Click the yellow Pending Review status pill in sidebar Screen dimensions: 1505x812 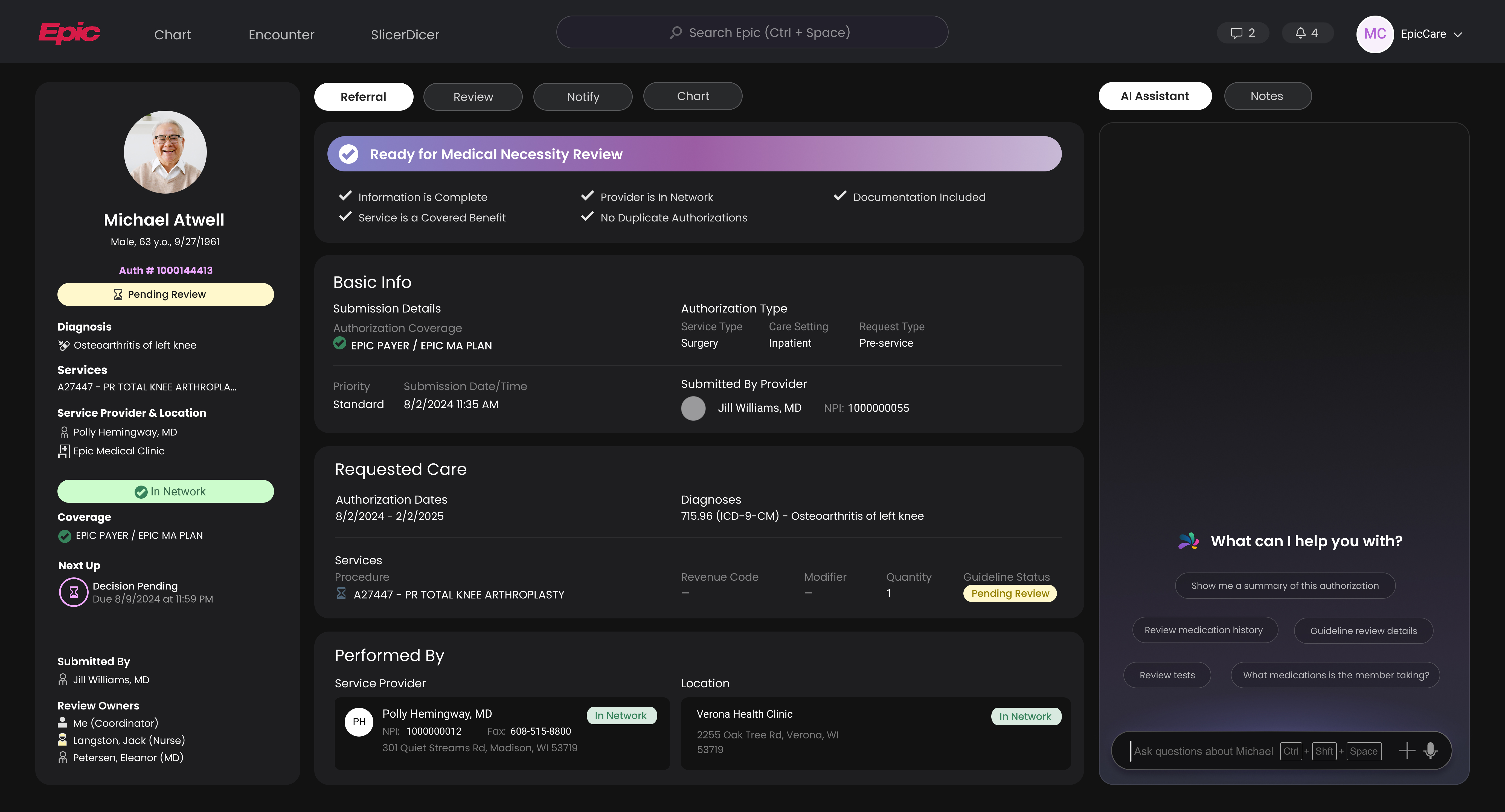click(165, 294)
